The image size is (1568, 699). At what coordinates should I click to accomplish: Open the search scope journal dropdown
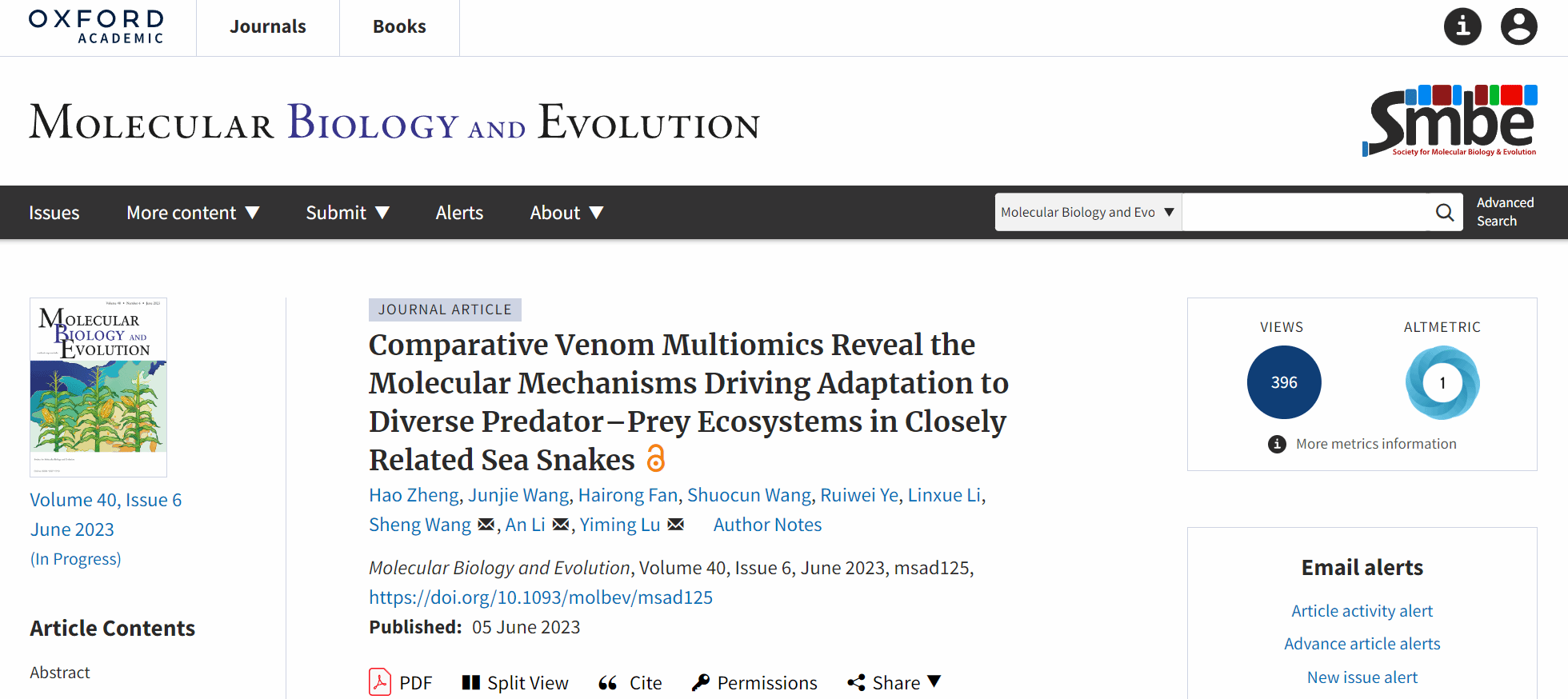click(x=1087, y=212)
